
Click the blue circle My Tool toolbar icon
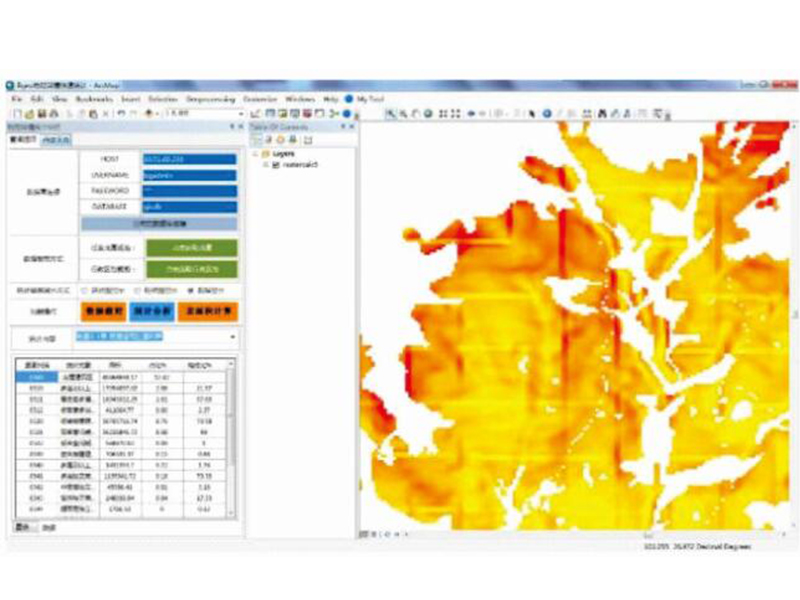(347, 113)
